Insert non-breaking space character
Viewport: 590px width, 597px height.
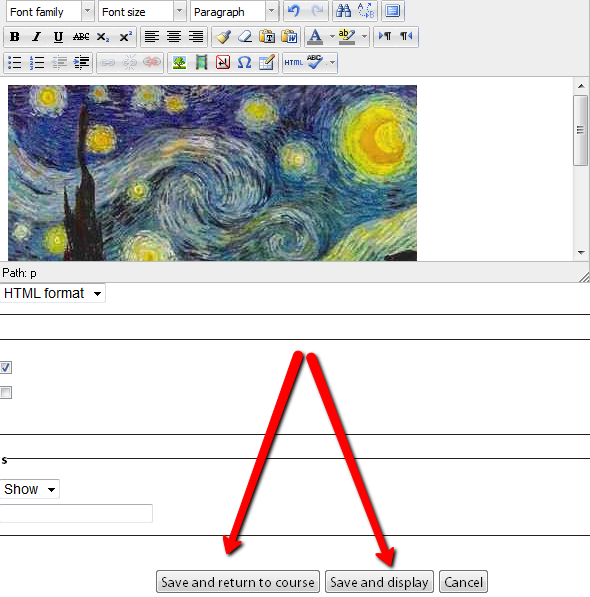tap(223, 63)
